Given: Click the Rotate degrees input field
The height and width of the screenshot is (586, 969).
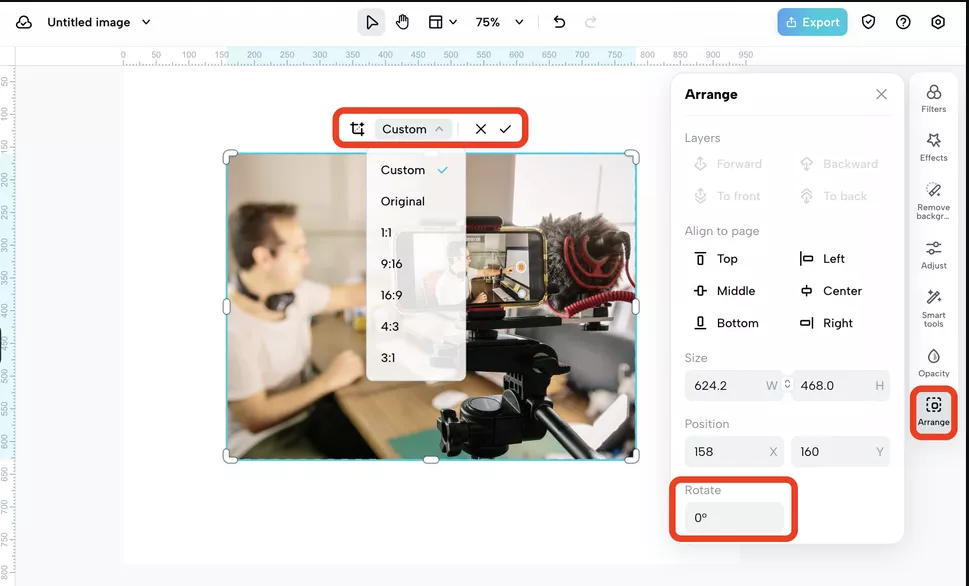Looking at the screenshot, I should 734,518.
